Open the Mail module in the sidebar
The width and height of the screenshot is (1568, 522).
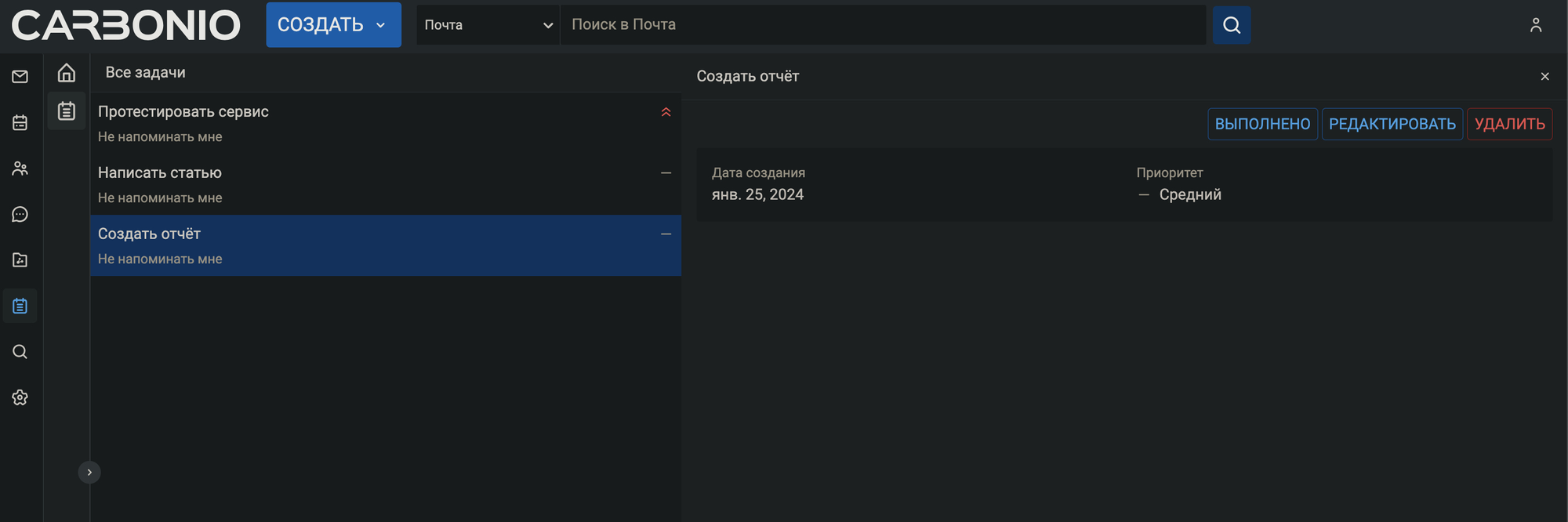tap(20, 77)
